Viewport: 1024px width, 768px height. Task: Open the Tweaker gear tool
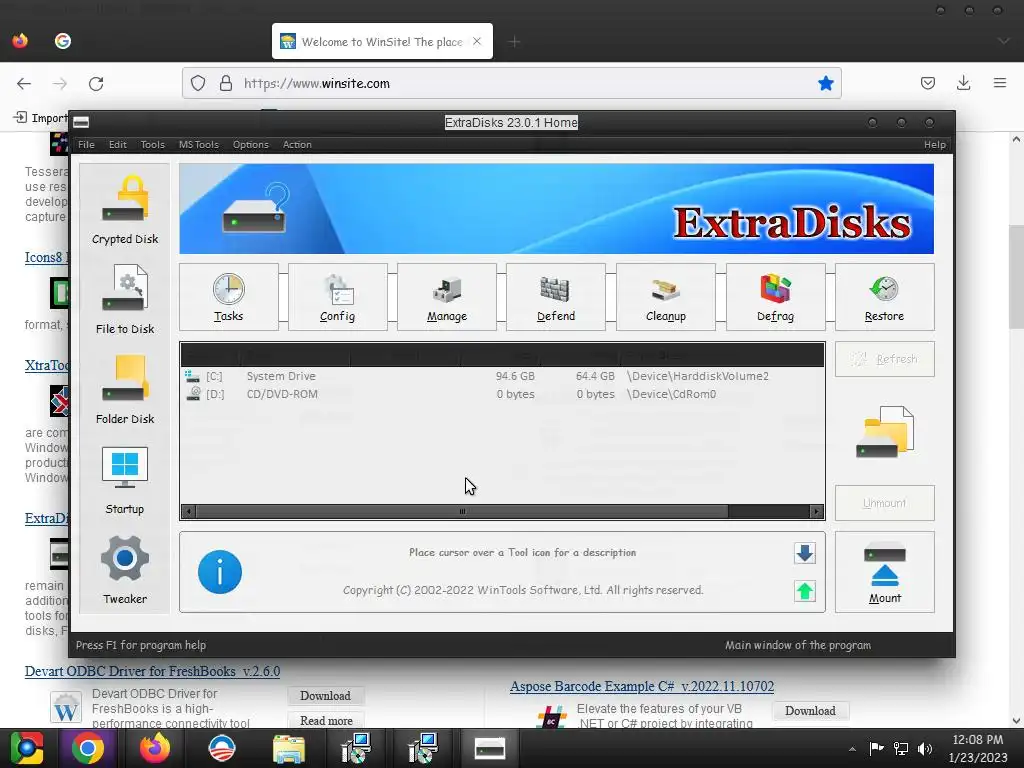point(125,569)
